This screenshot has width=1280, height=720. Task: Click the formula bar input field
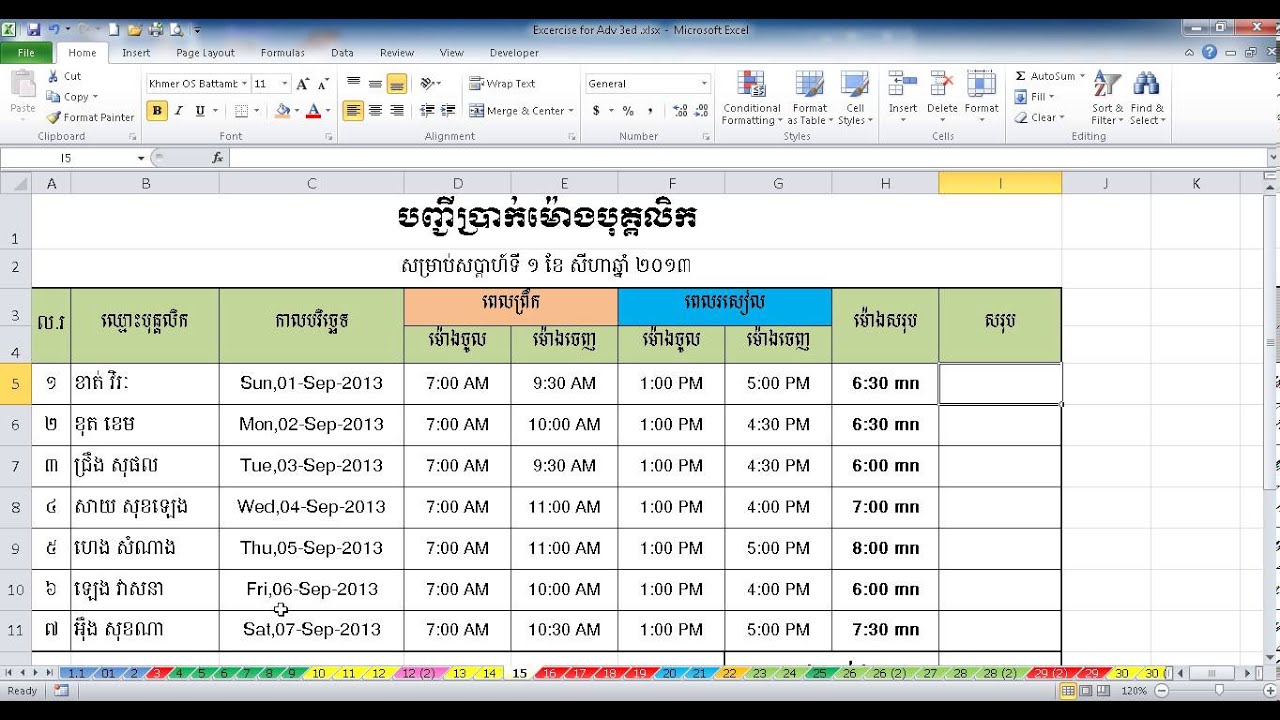point(746,158)
